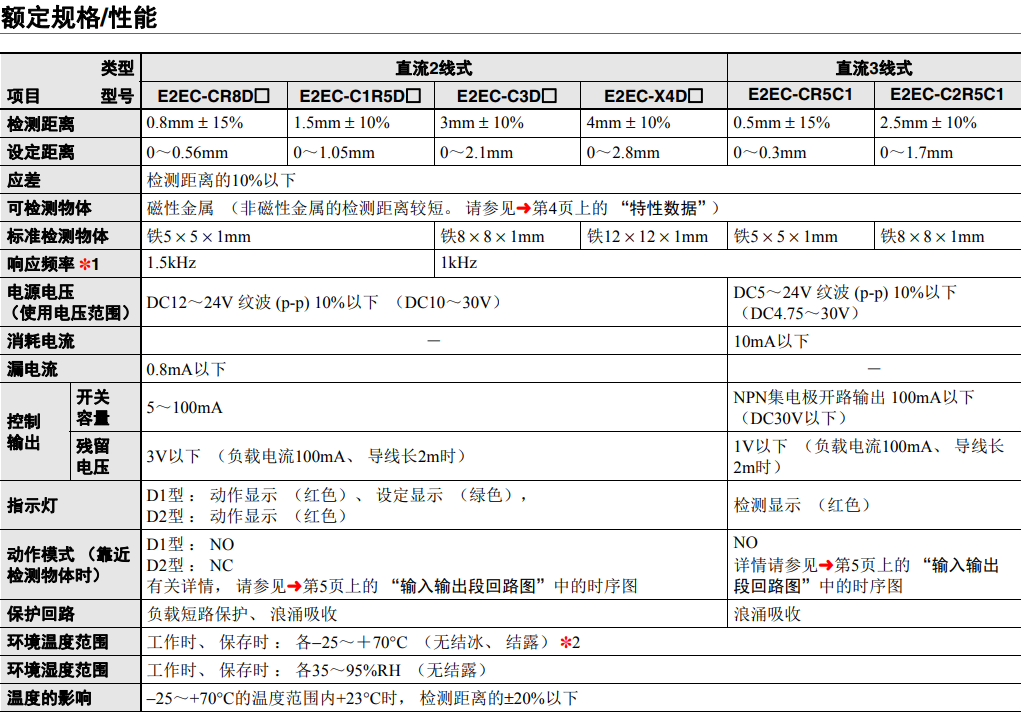Screen dimensions: 1024x712
Task: Click the 1kHz frequency value
Action: [459, 263]
